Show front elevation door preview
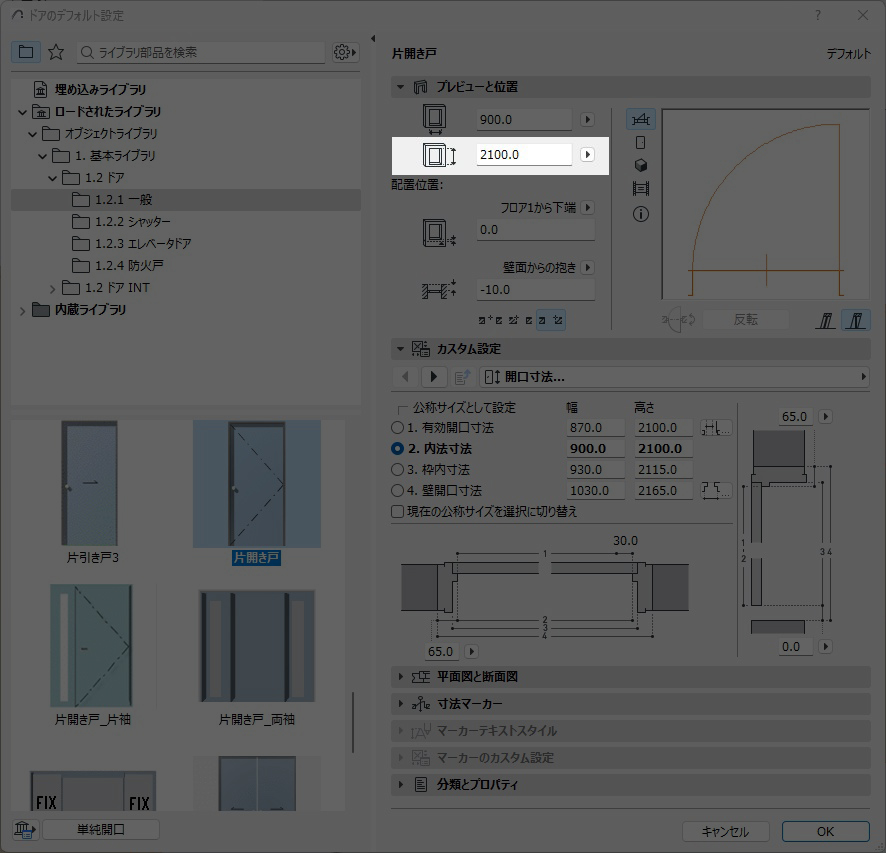This screenshot has width=886, height=853. [641, 143]
